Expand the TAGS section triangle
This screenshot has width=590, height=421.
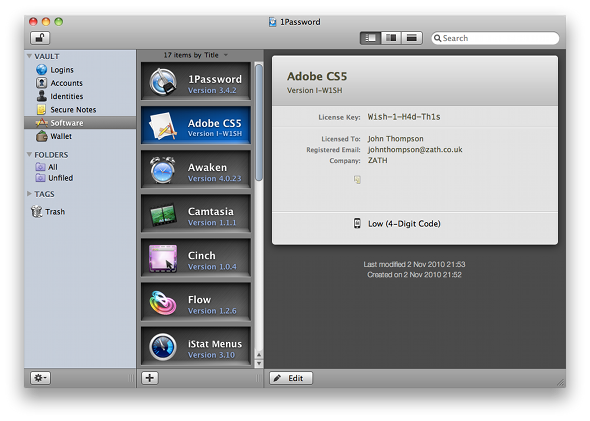coord(29,194)
